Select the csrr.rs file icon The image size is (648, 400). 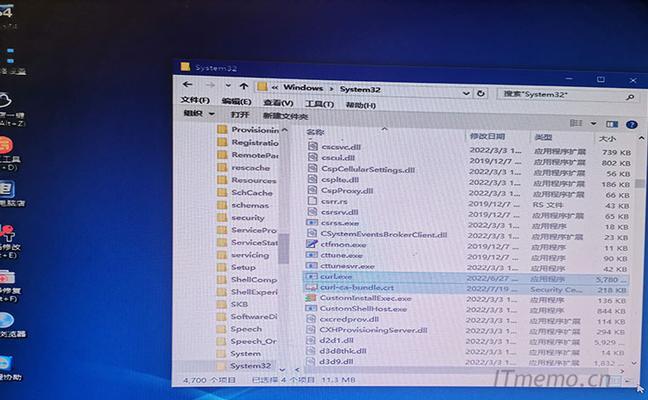tap(313, 201)
